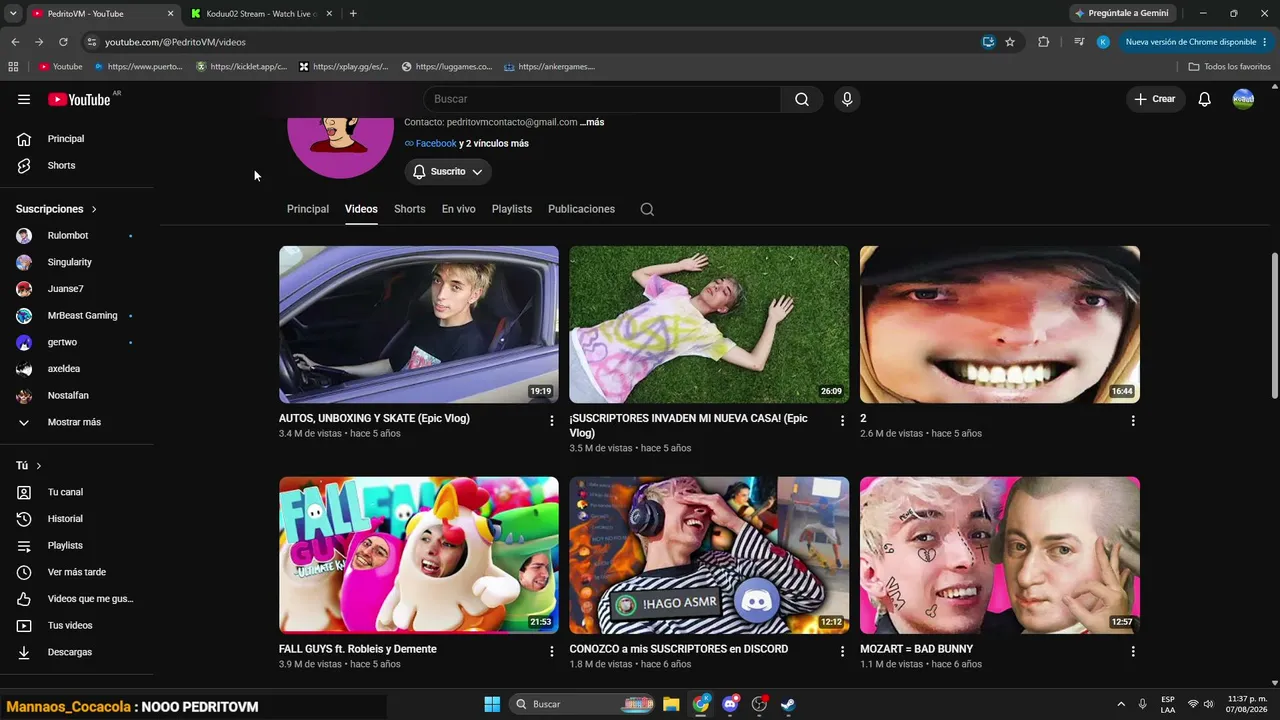
Task: Open Youtube bookmark in bookmarks bar
Action: tap(61, 67)
